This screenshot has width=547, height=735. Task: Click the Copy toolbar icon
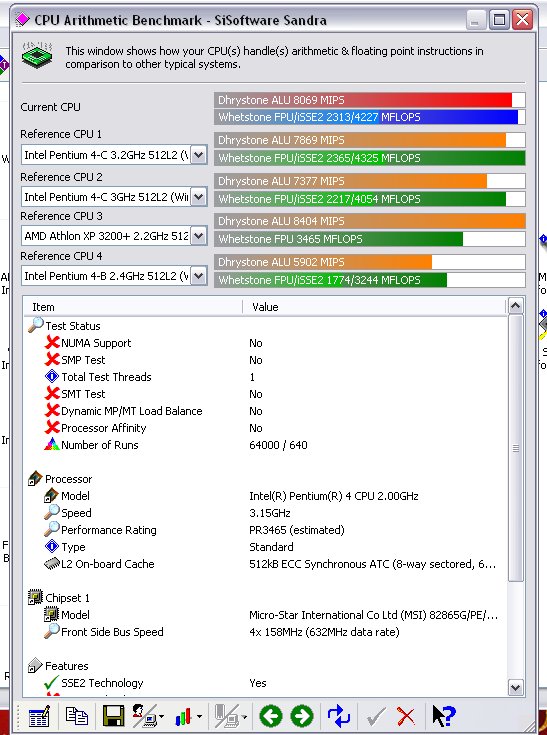click(x=76, y=716)
